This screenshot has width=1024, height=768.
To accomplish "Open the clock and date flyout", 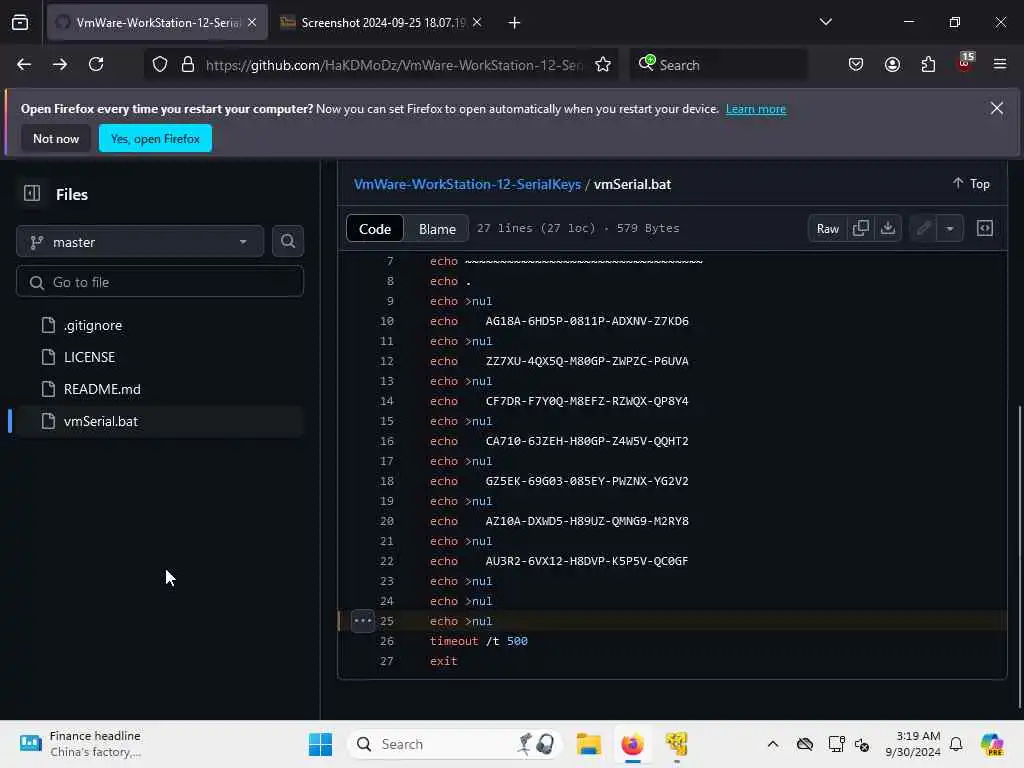I will click(x=913, y=744).
